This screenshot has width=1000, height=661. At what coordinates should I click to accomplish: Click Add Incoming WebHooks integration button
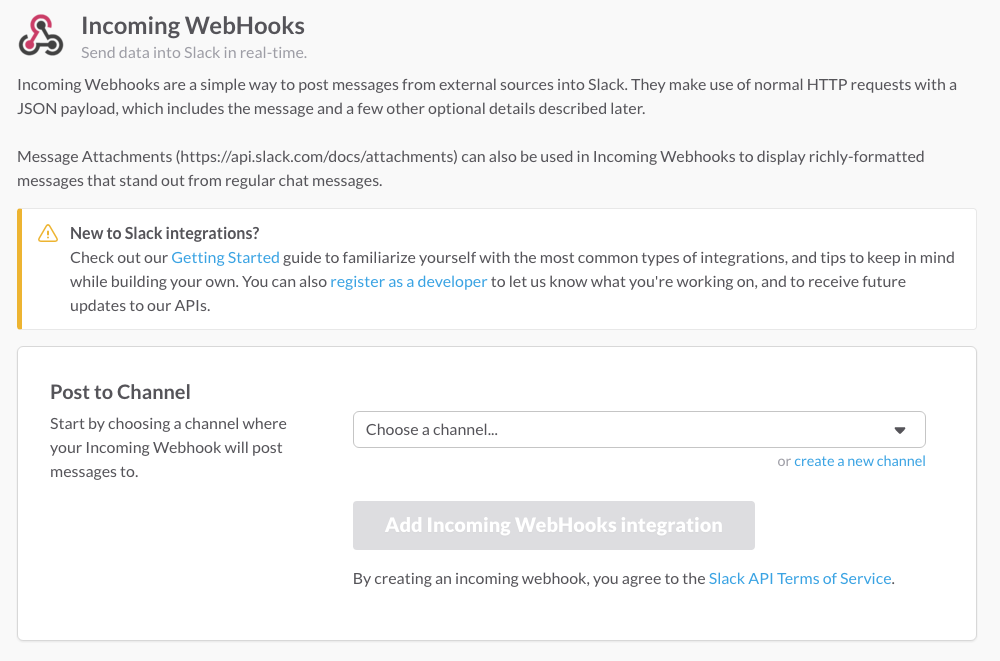pyautogui.click(x=554, y=525)
